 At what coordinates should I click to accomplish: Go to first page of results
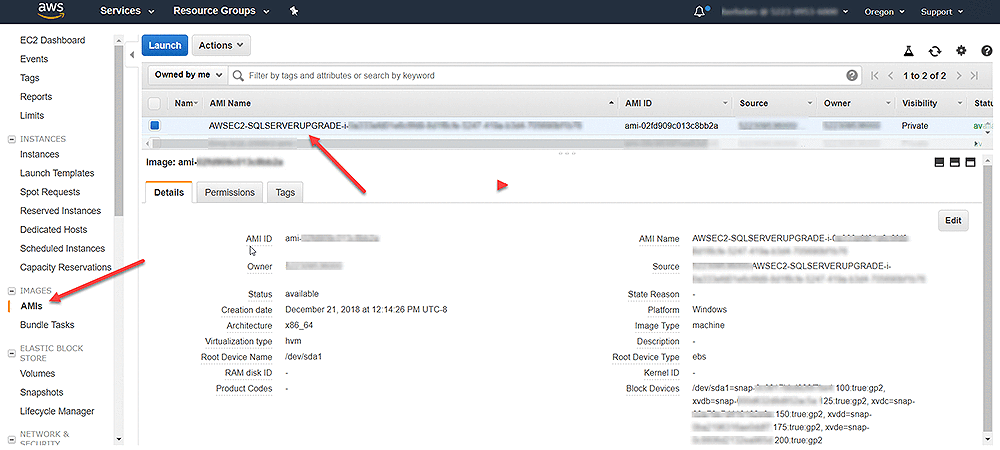pyautogui.click(x=875, y=76)
